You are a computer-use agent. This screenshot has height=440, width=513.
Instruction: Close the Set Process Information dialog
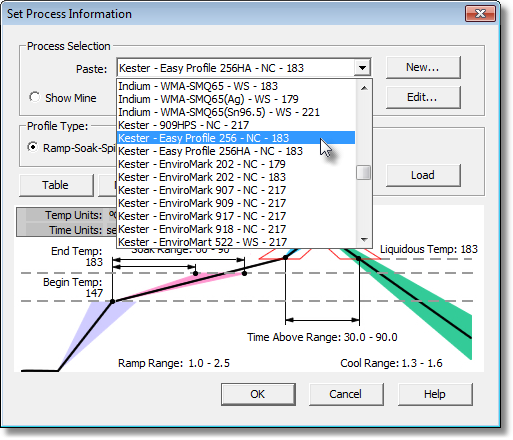pos(480,14)
